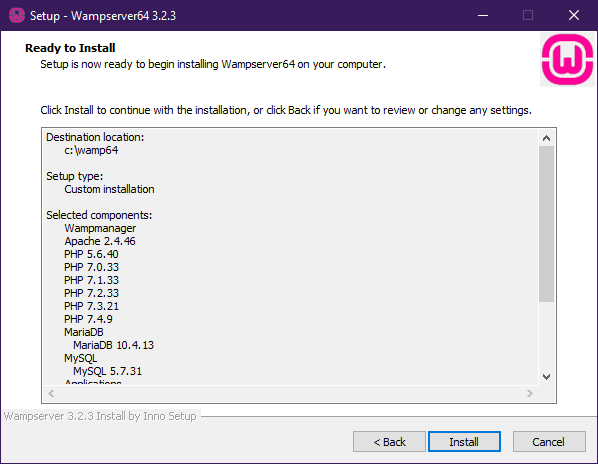Click the PHP 7.4.9 component line
Screen dimensions: 598x464
pos(88,319)
